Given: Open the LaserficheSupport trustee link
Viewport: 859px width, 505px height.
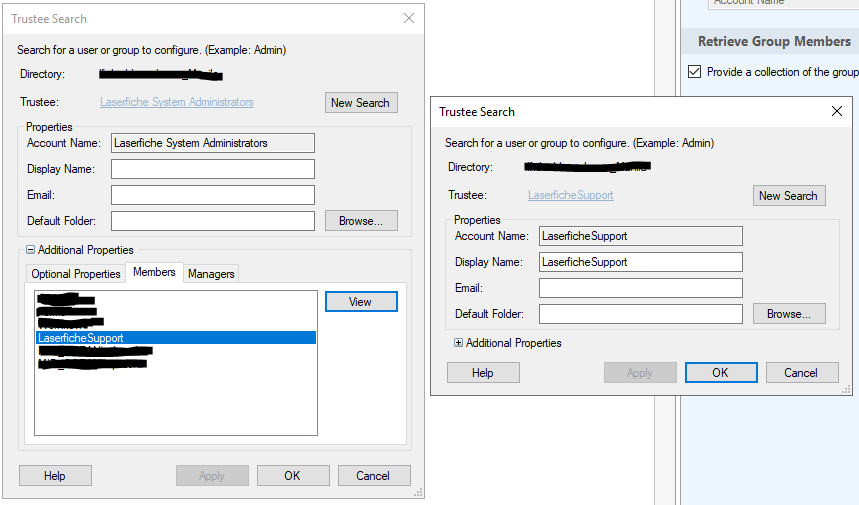Looking at the screenshot, I should (x=570, y=195).
